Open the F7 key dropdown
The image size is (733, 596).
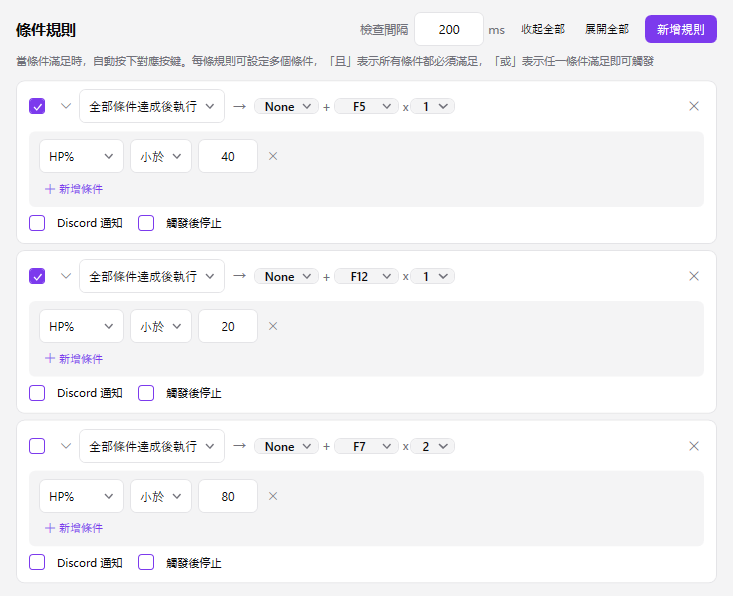coord(366,446)
